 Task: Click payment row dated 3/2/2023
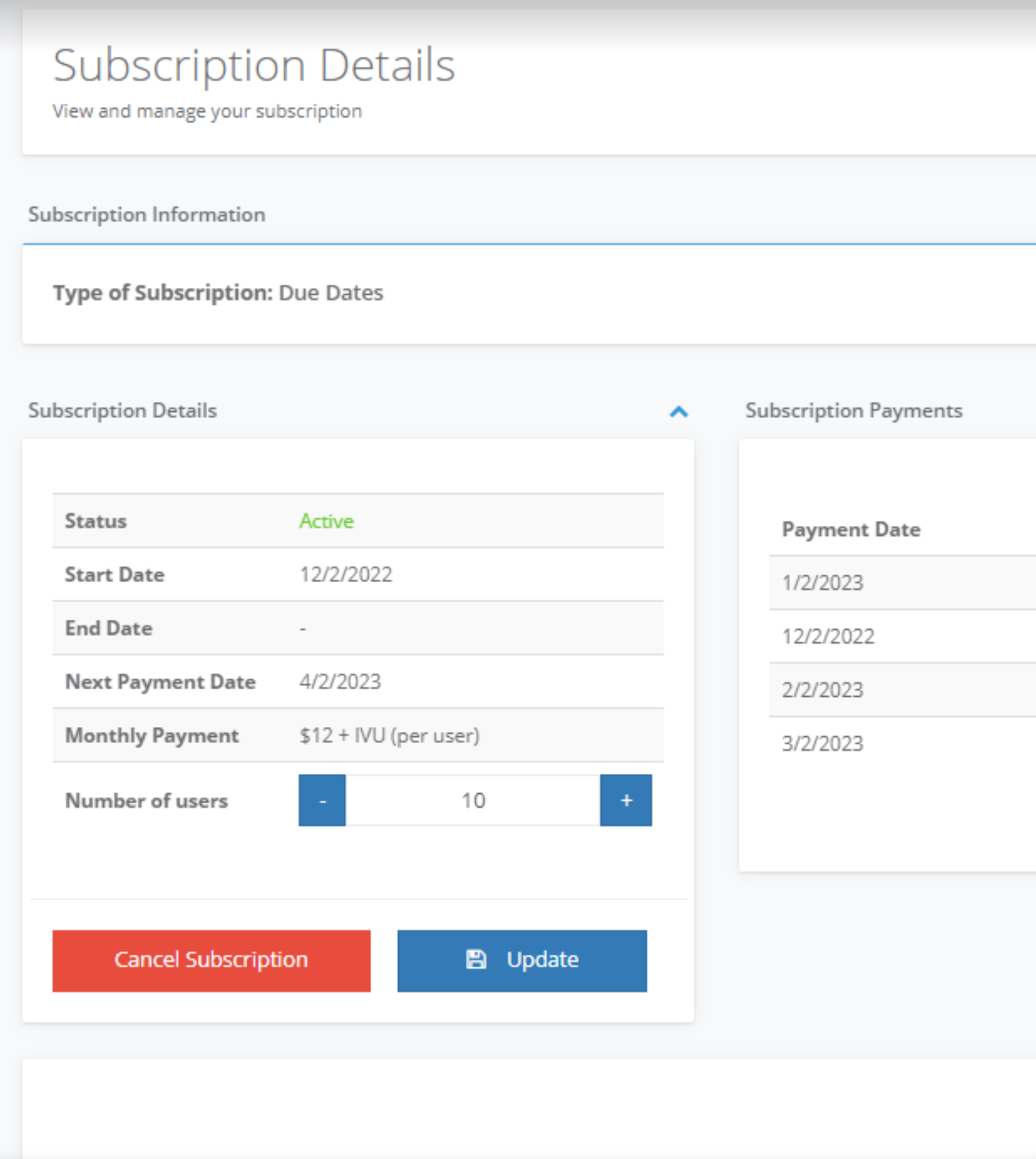[903, 744]
